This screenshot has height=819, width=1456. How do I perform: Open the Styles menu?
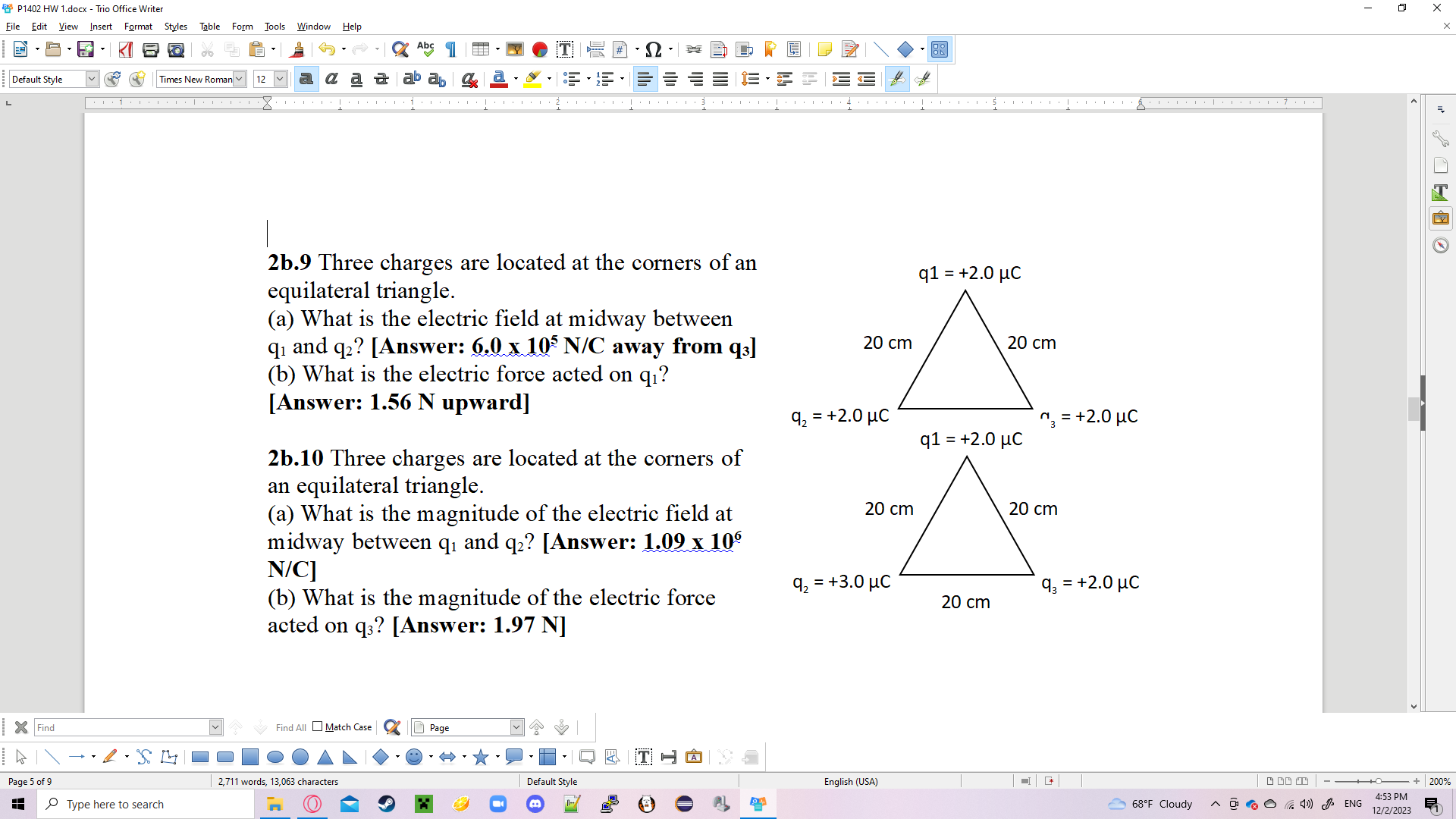pyautogui.click(x=175, y=27)
